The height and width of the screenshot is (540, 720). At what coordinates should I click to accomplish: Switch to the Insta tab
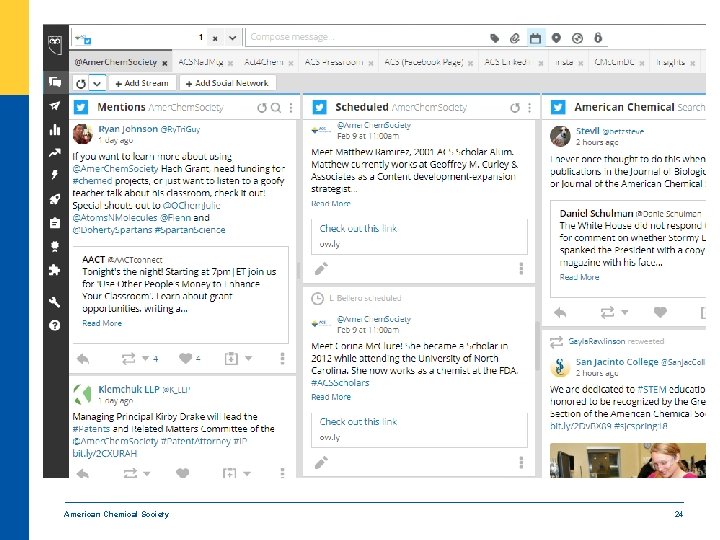(564, 62)
